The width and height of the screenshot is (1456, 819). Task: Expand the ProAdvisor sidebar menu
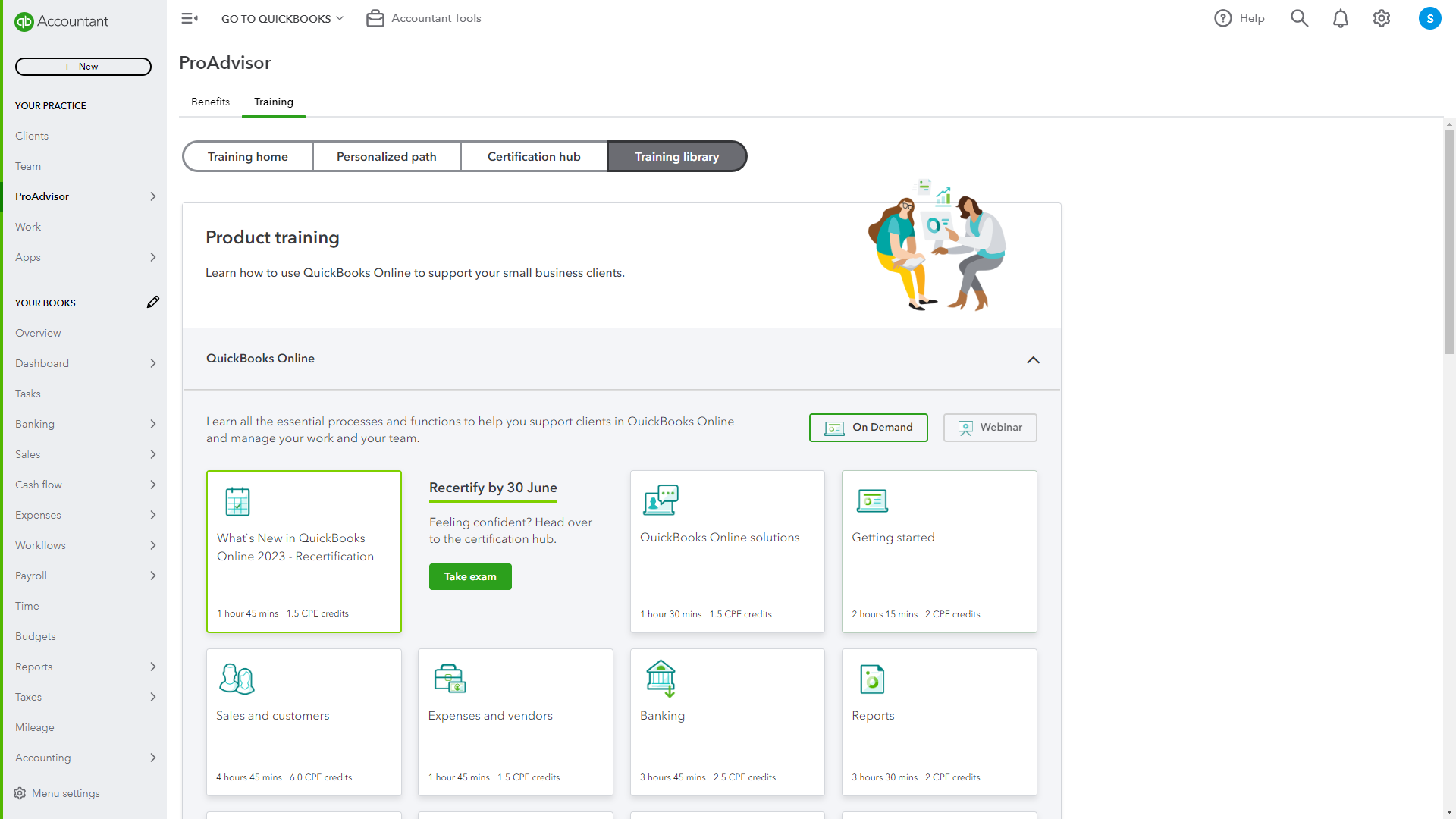(153, 196)
